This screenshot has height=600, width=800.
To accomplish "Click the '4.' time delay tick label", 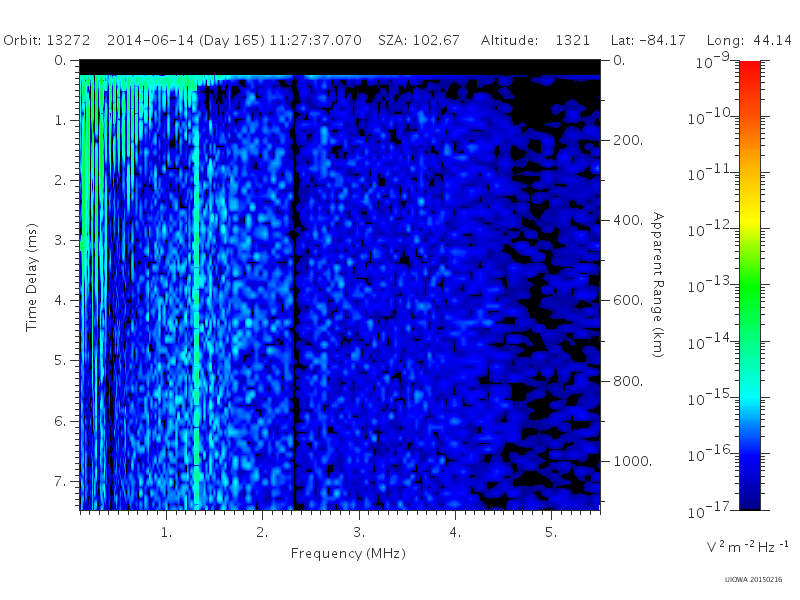I will (60, 301).
